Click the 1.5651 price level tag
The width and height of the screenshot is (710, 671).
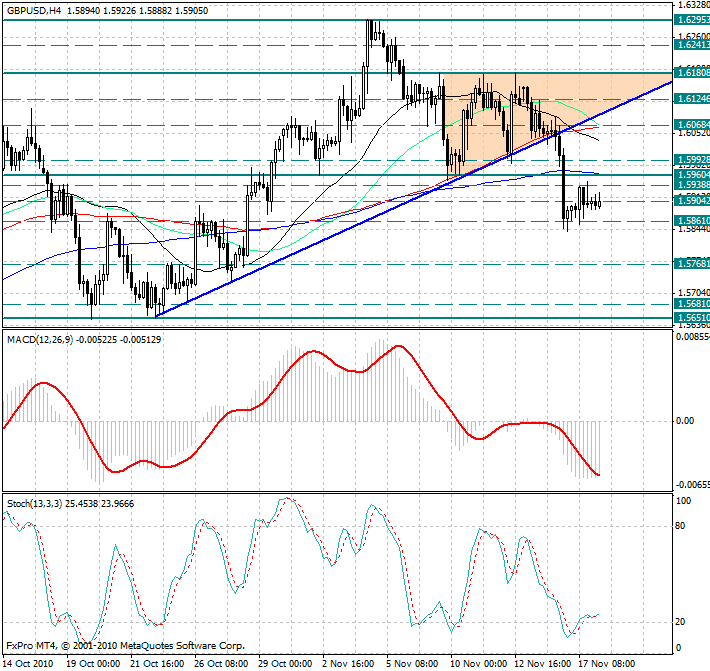692,317
